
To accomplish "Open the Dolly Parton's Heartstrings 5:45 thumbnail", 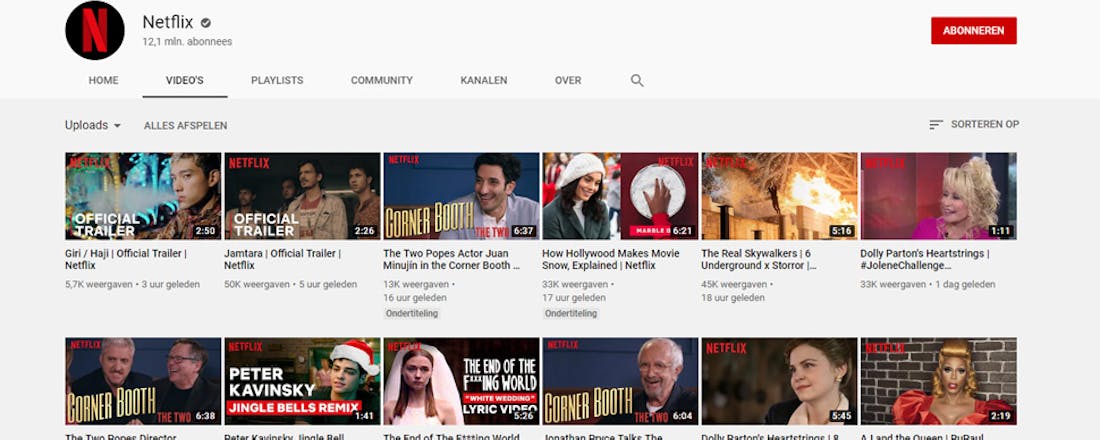I will tap(779, 381).
